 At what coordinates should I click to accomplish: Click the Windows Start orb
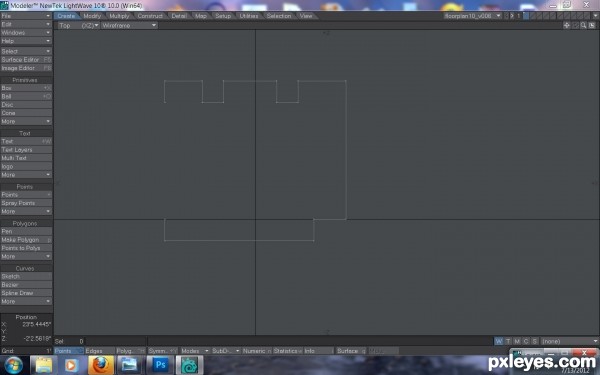14,365
